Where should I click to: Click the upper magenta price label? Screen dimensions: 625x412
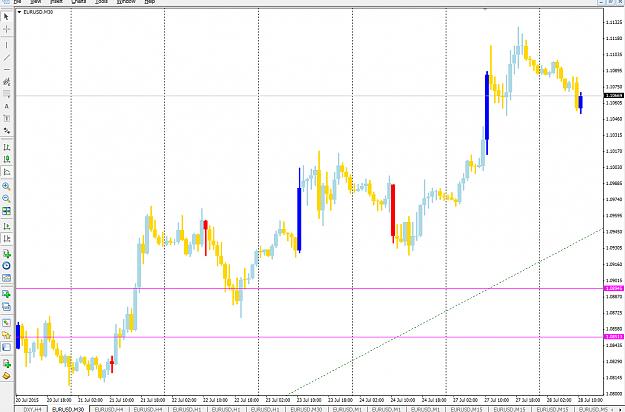[614, 288]
